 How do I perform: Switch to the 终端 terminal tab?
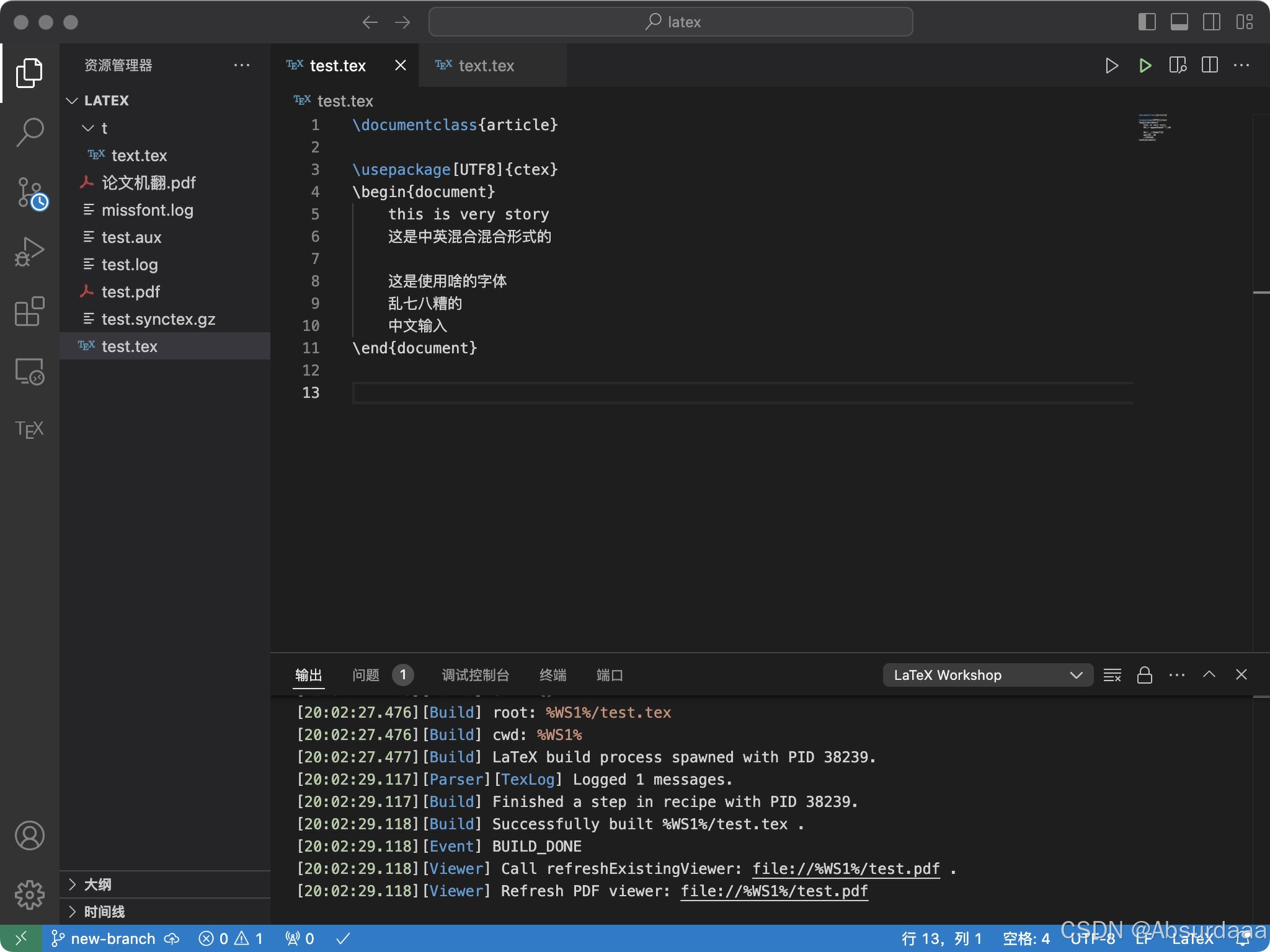(553, 675)
